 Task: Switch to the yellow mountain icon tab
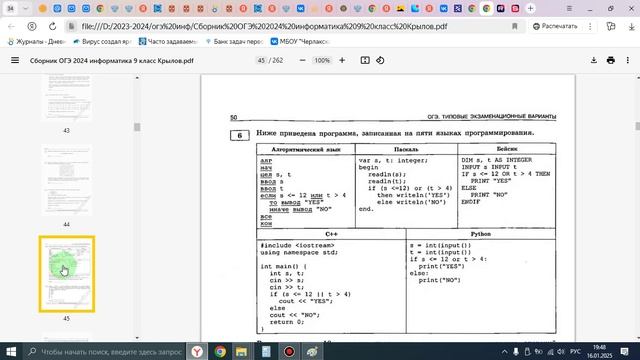pyautogui.click(x=400, y=8)
